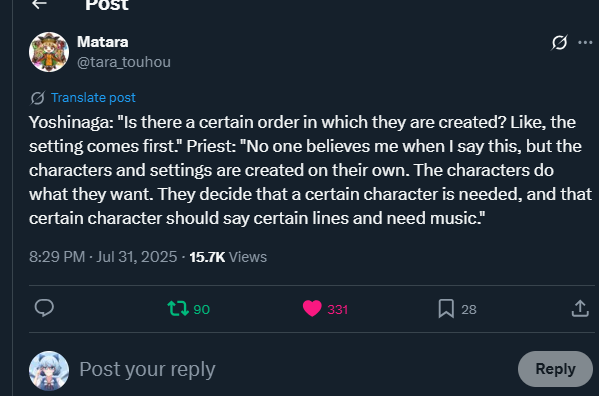Click the Grok icon beside Translate post
Viewport: 599px width, 396px height.
point(37,98)
